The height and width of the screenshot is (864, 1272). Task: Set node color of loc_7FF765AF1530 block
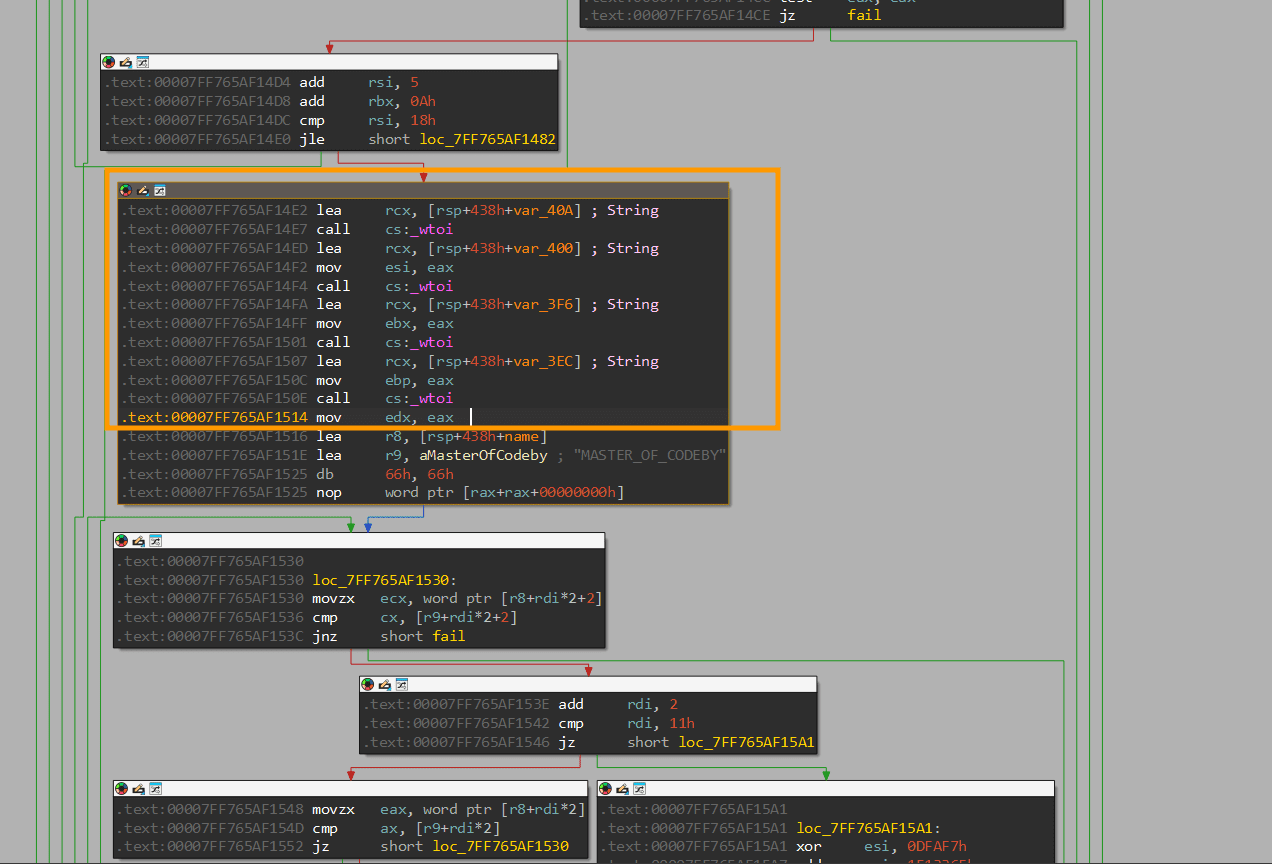[x=122, y=541]
